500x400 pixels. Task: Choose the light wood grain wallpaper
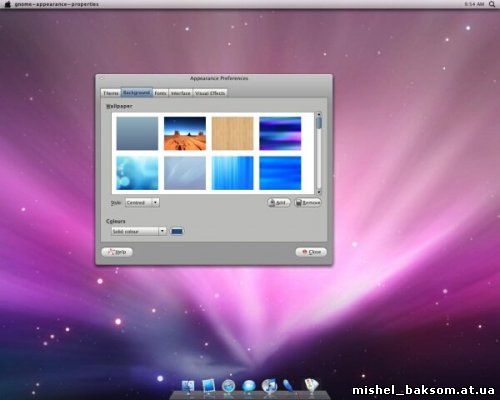[233, 133]
